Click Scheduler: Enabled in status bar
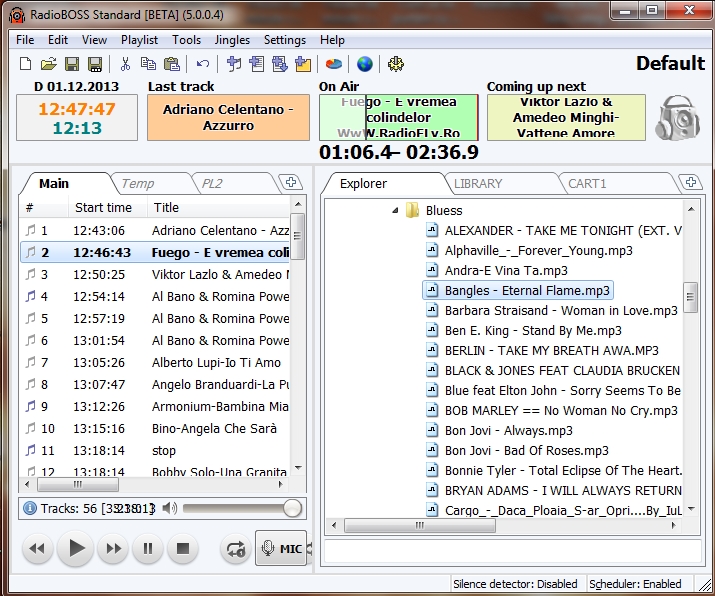The width and height of the screenshot is (715, 596). (x=635, y=584)
